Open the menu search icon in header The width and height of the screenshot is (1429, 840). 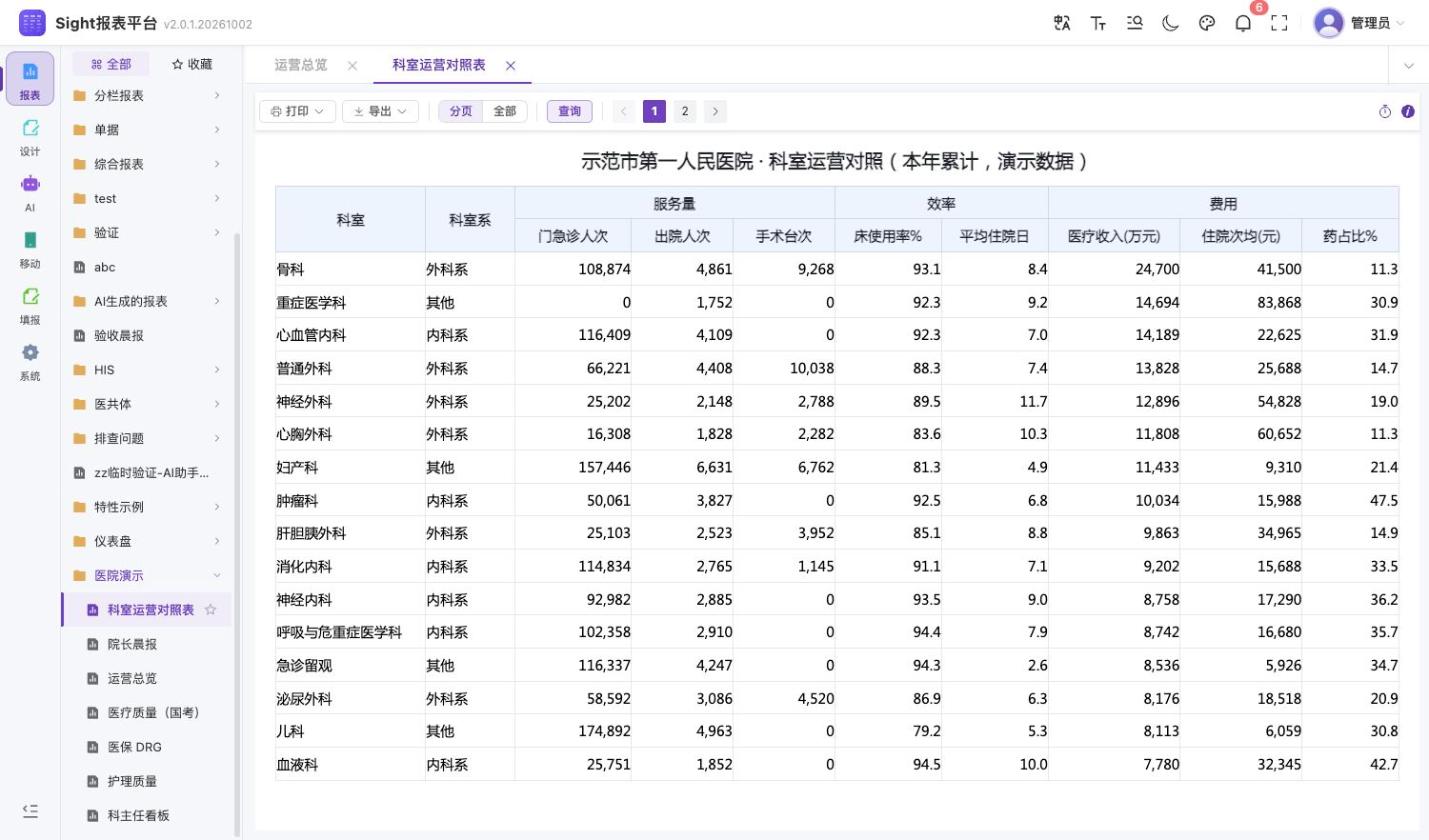pos(1134,23)
